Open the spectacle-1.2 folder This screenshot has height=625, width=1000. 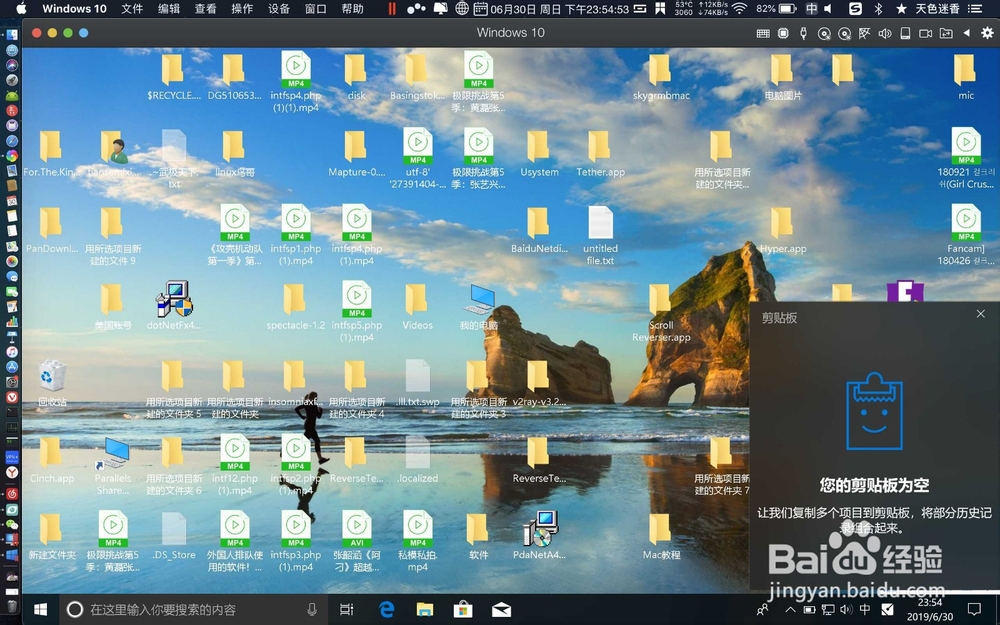coord(295,306)
